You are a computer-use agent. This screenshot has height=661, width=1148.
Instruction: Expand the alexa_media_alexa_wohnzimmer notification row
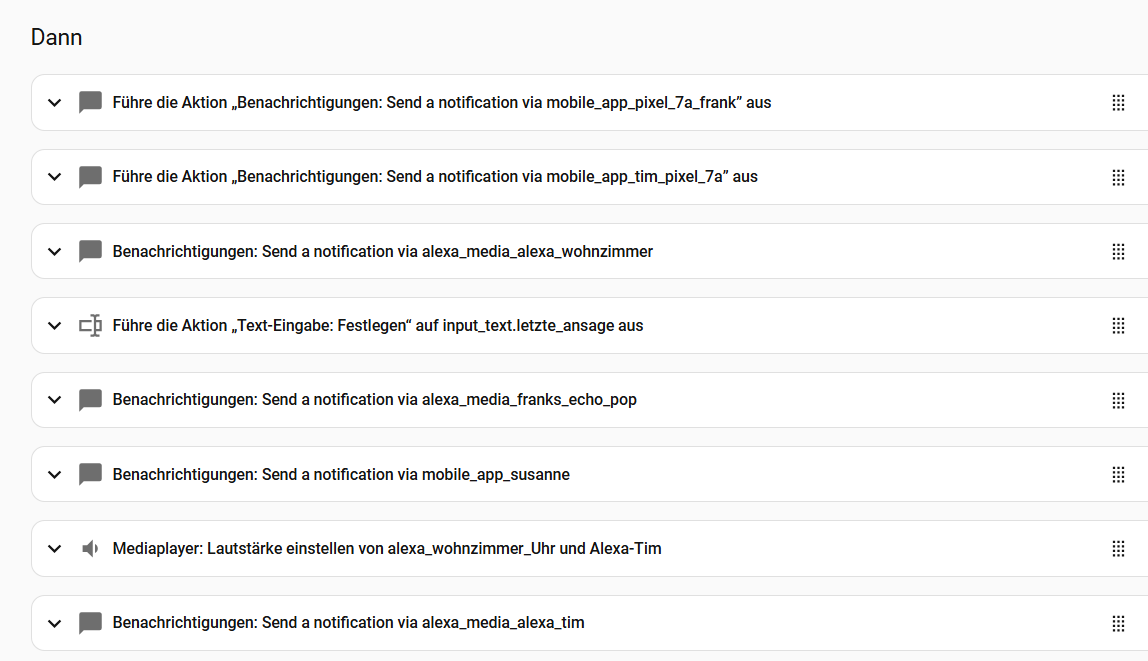pyautogui.click(x=55, y=252)
